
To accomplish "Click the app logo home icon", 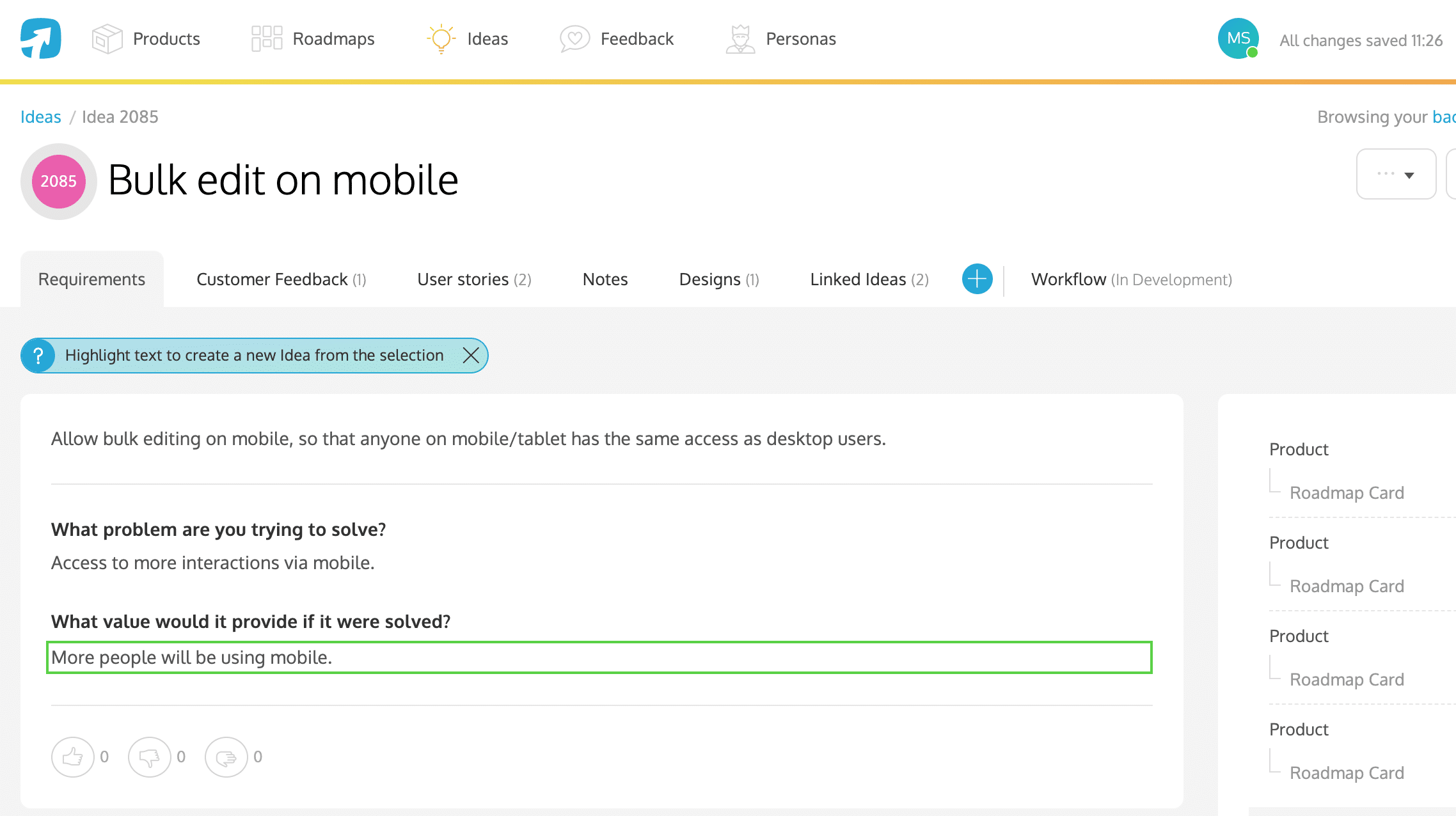I will (41, 38).
